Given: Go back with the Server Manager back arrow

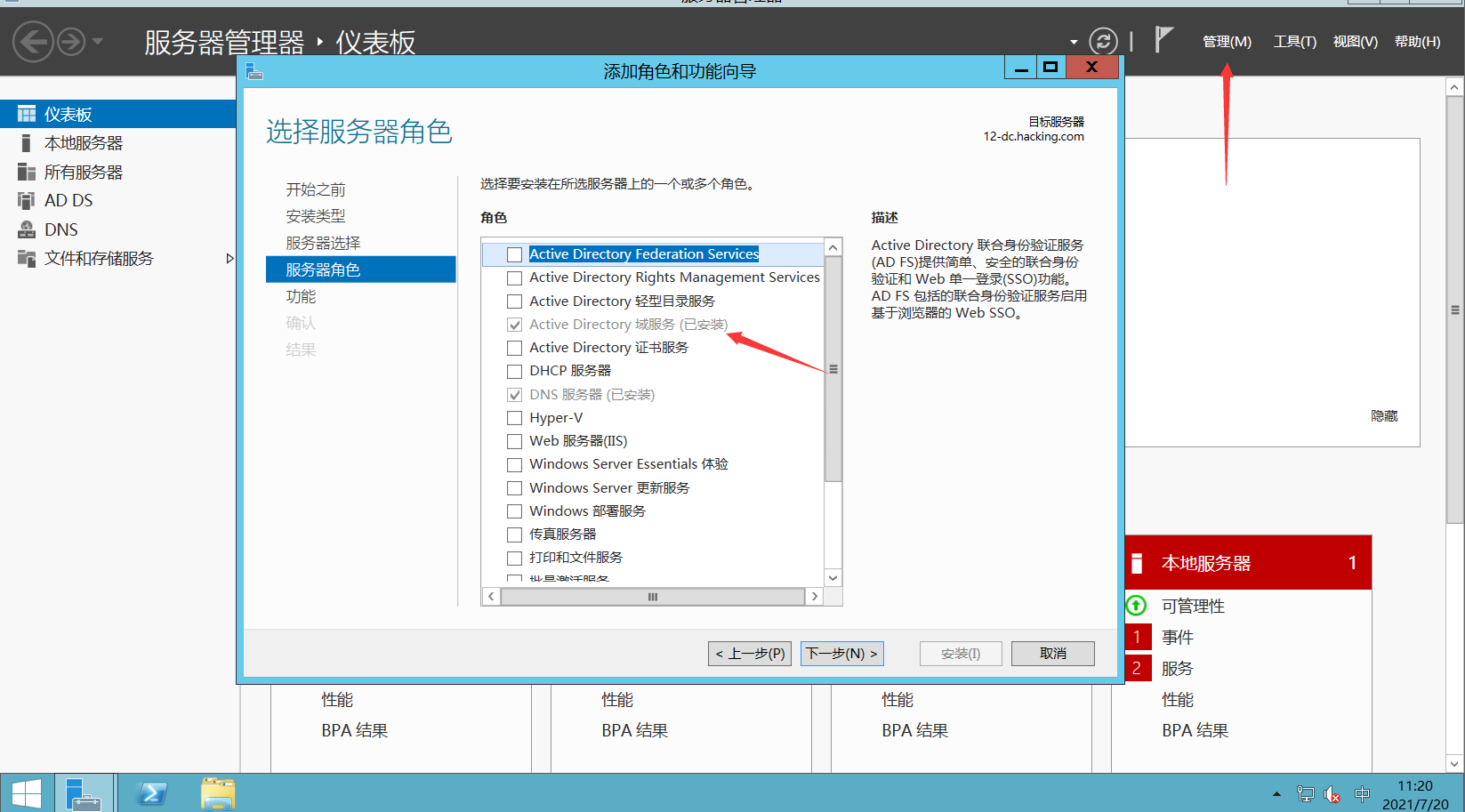Looking at the screenshot, I should (34, 41).
